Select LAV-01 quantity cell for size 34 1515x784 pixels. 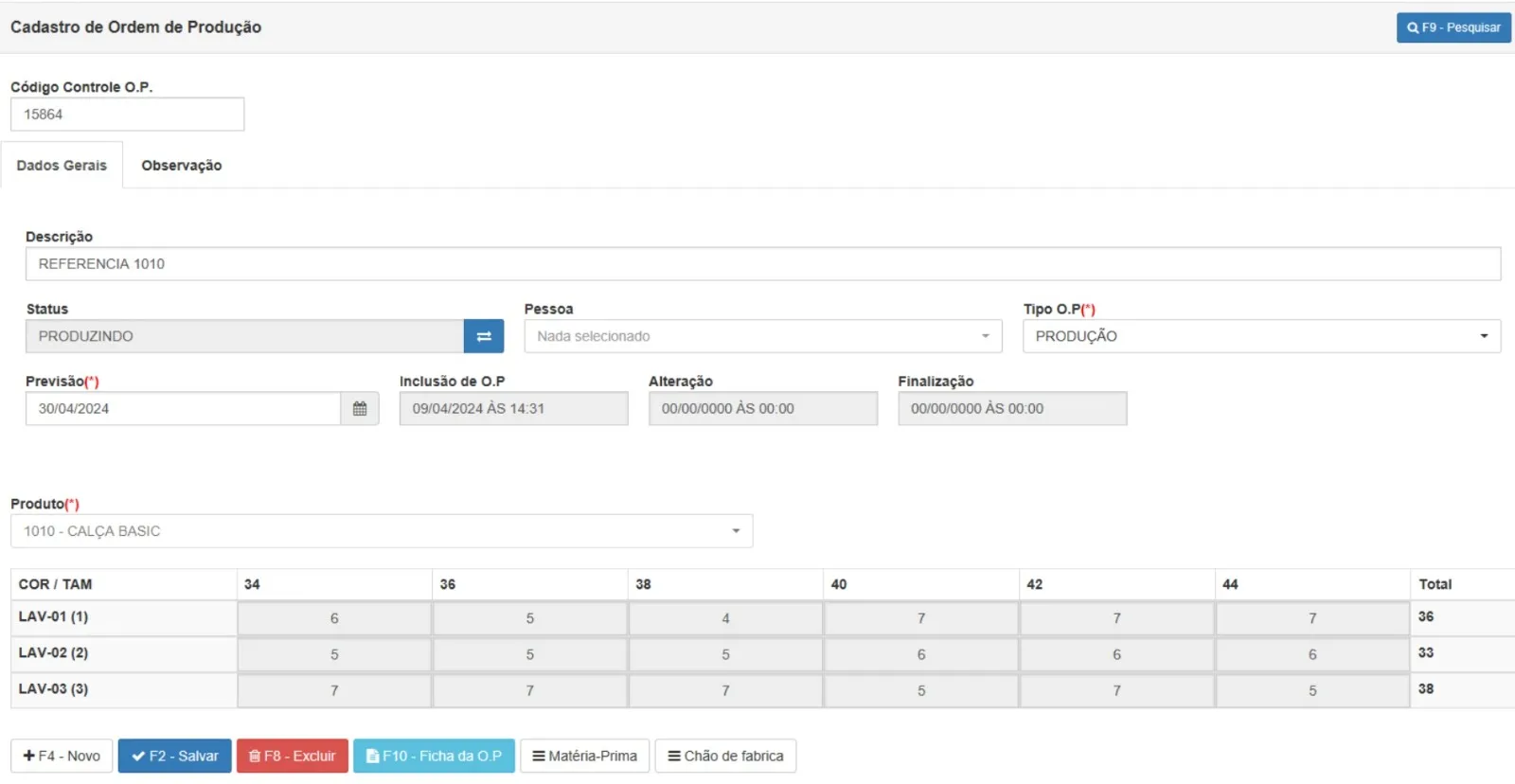pyautogui.click(x=334, y=618)
